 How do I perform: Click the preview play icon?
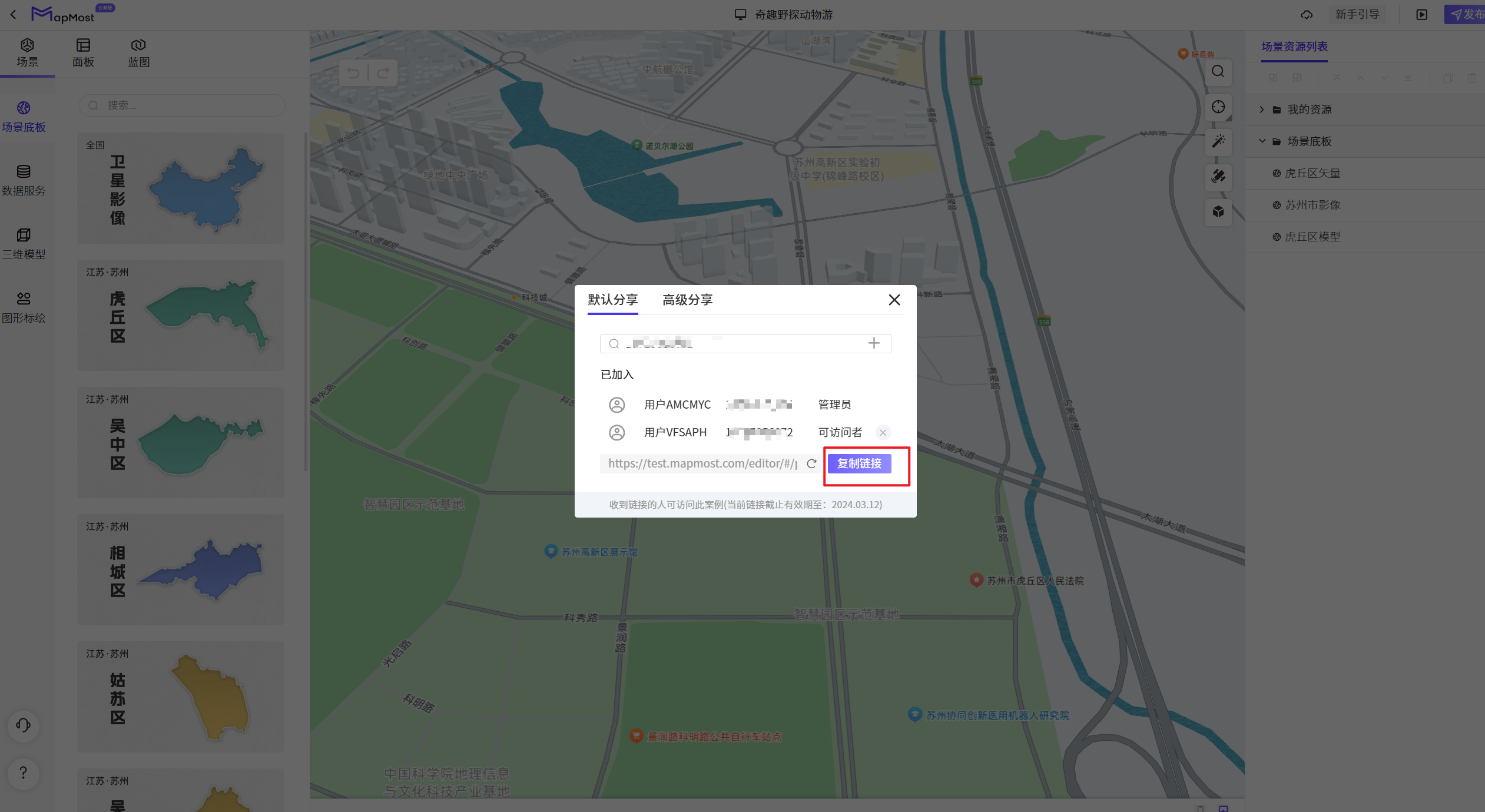[1421, 15]
